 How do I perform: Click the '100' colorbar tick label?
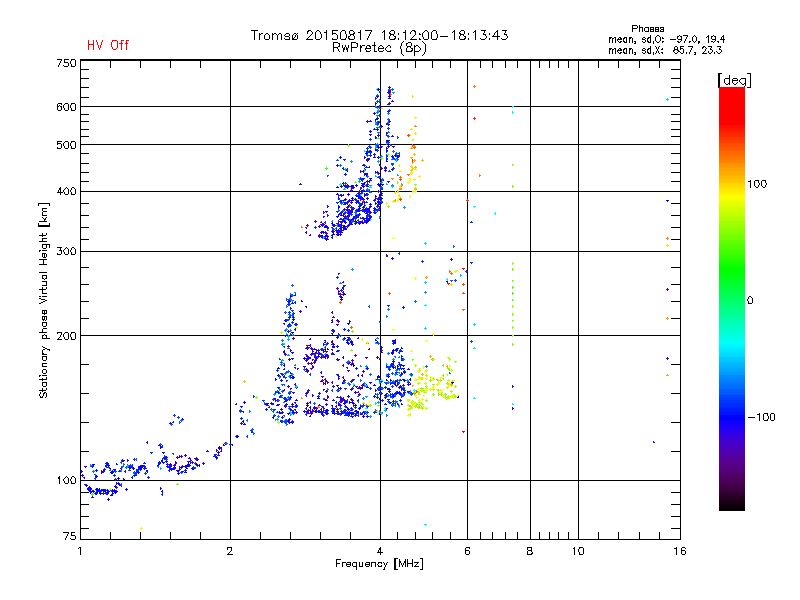coord(757,184)
